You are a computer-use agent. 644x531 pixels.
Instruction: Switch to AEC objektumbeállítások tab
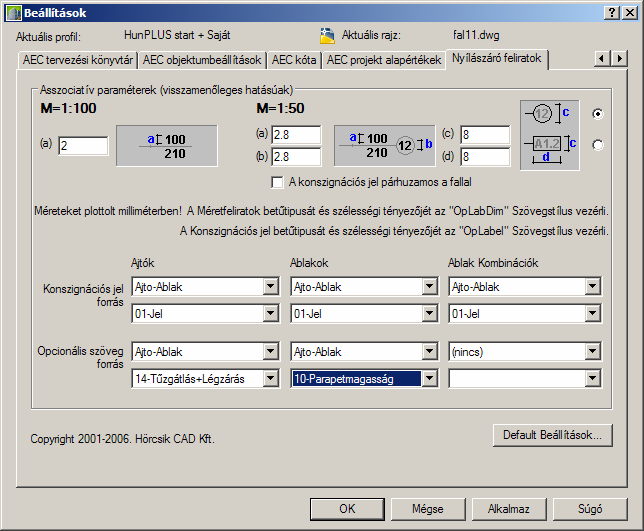pyautogui.click(x=202, y=60)
